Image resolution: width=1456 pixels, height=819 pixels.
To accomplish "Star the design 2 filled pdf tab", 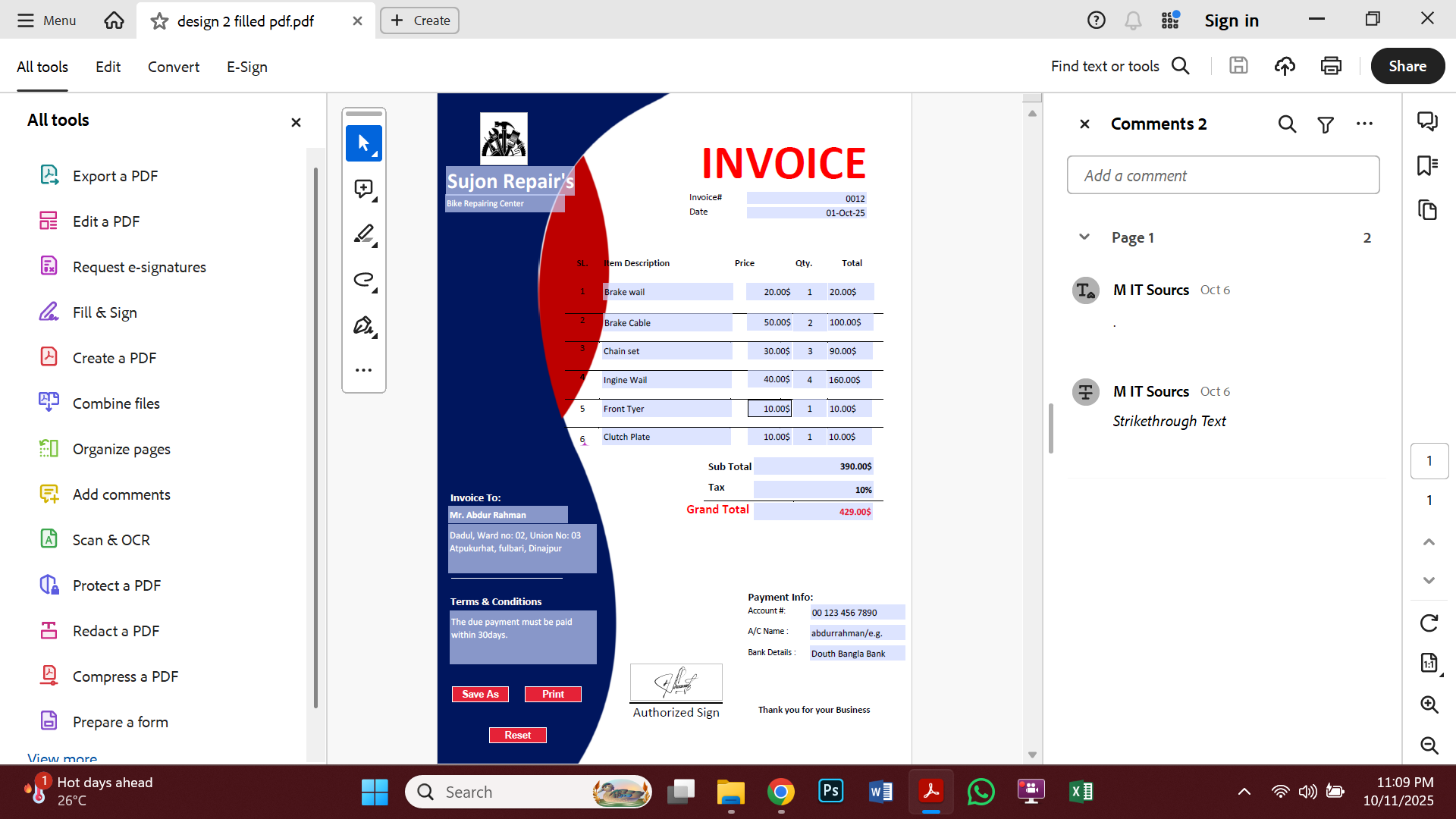I will point(159,21).
